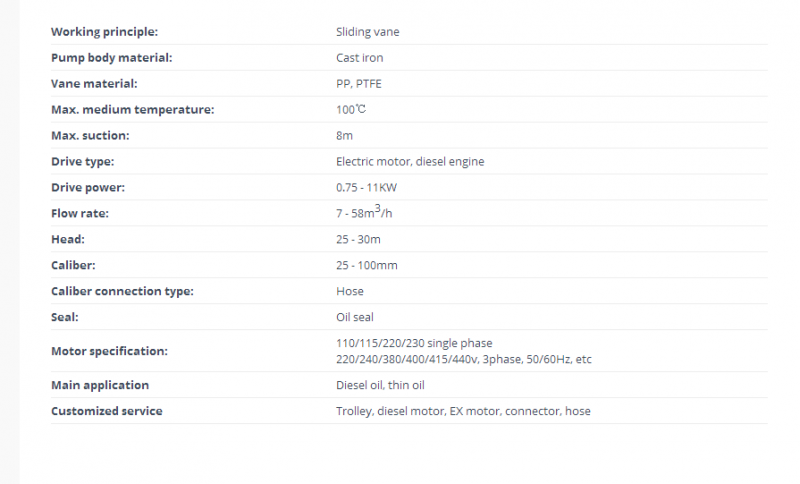Click the 'PP, PTFE' vane material value
The image size is (800, 484).
click(x=359, y=84)
